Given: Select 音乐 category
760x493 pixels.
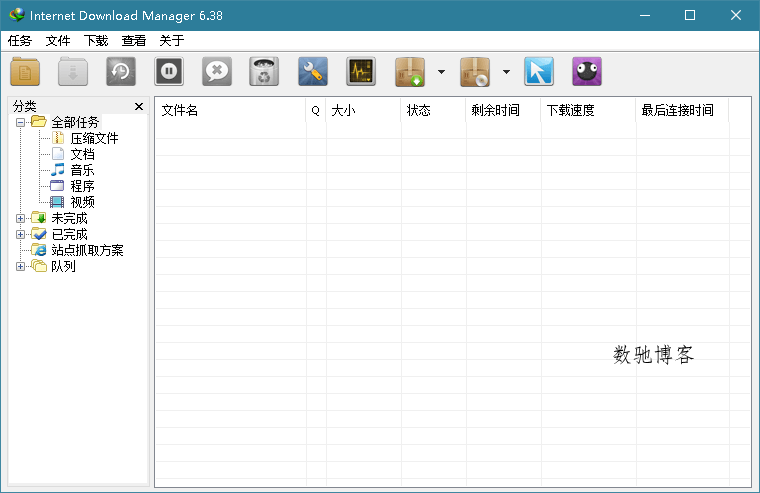Looking at the screenshot, I should [82, 170].
